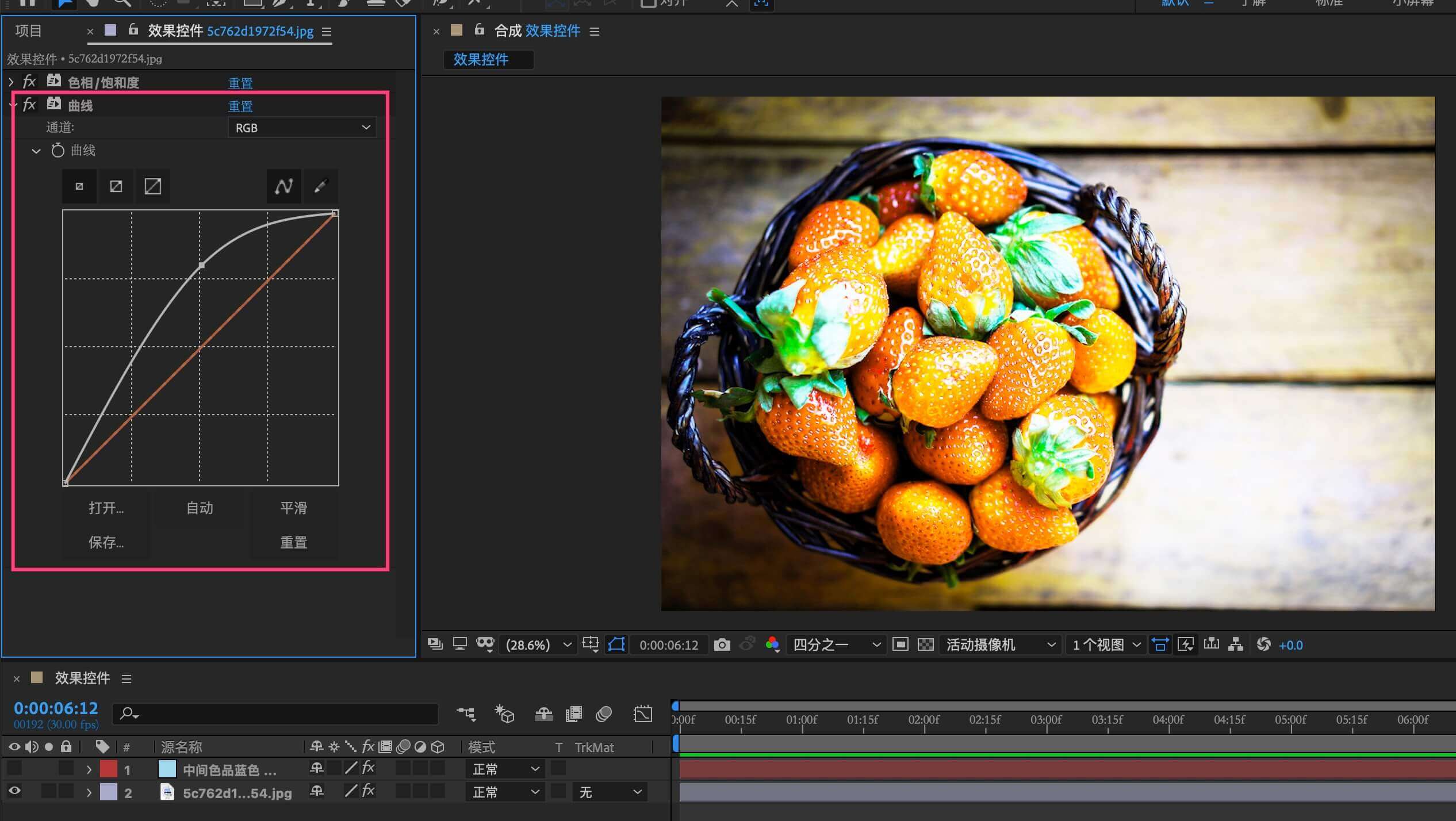
Task: Expand the 色相/饱和度 effect properties
Action: point(11,82)
